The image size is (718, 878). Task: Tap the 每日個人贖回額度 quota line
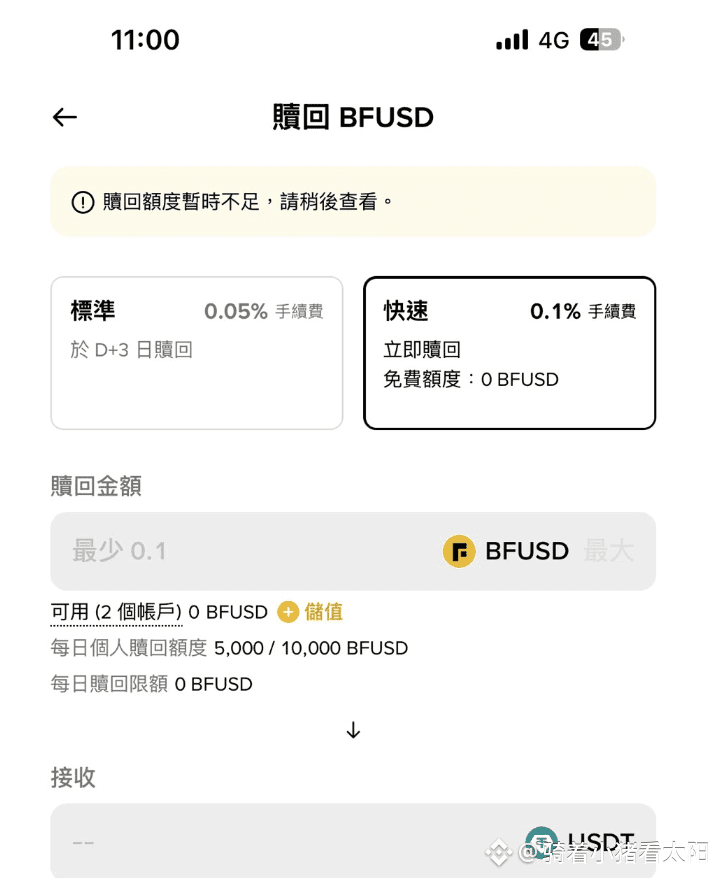pos(229,648)
